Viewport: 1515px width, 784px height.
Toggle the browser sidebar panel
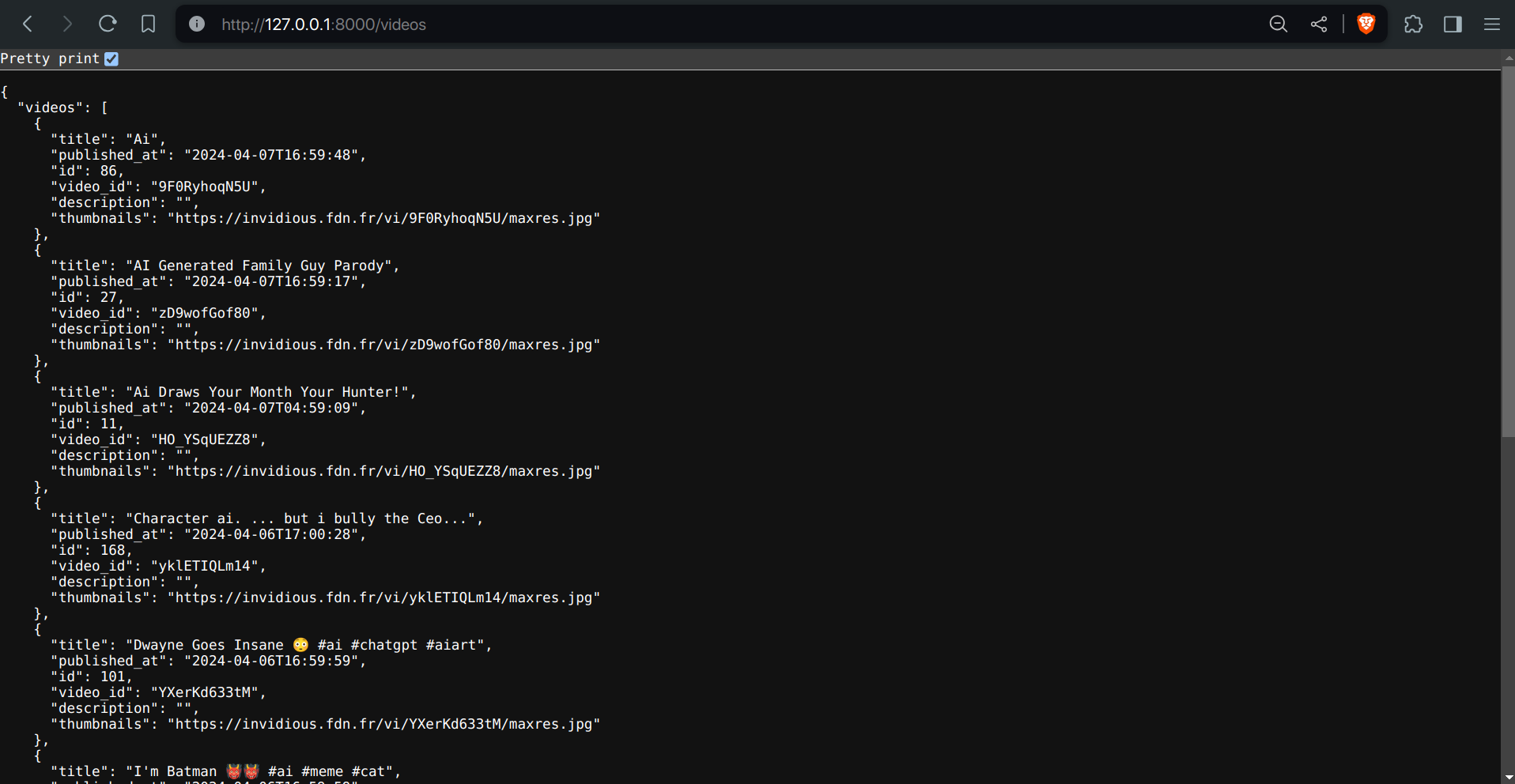tap(1453, 24)
